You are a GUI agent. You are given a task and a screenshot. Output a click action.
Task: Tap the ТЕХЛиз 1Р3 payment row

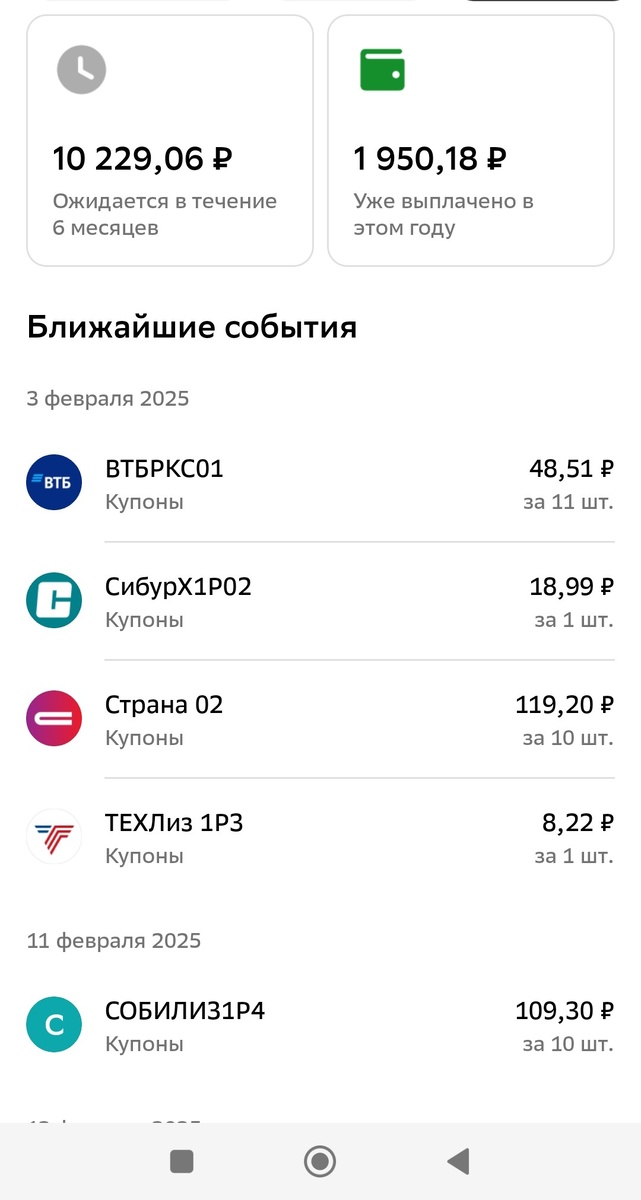click(x=320, y=836)
